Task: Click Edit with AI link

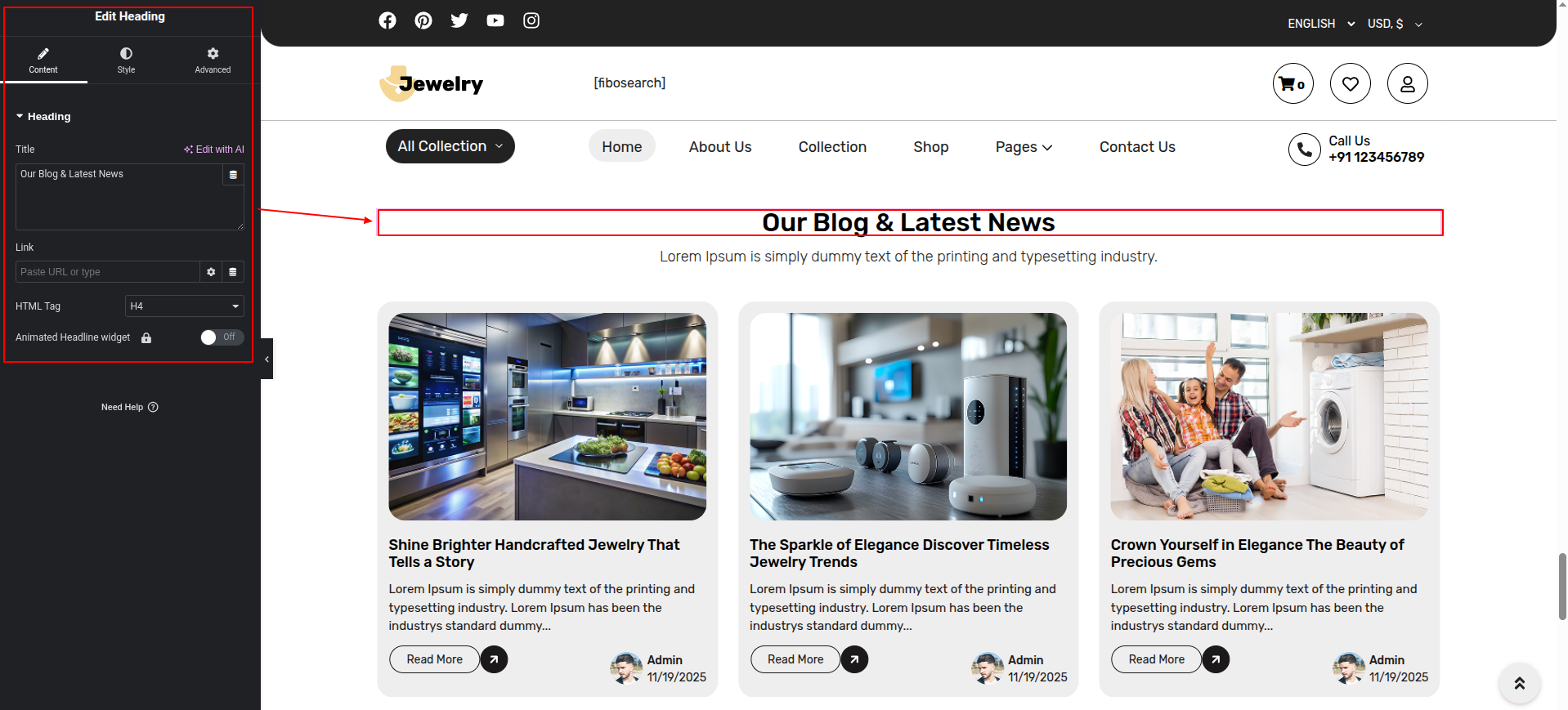Action: pos(214,150)
